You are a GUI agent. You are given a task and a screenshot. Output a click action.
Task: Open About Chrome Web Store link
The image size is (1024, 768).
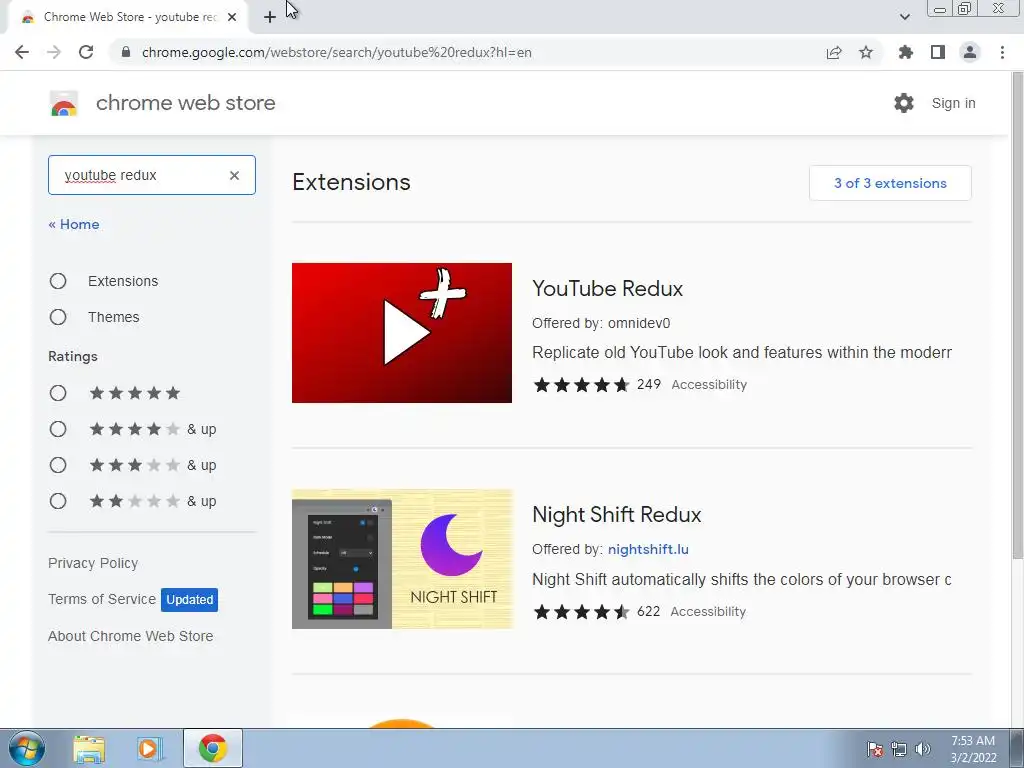131,636
